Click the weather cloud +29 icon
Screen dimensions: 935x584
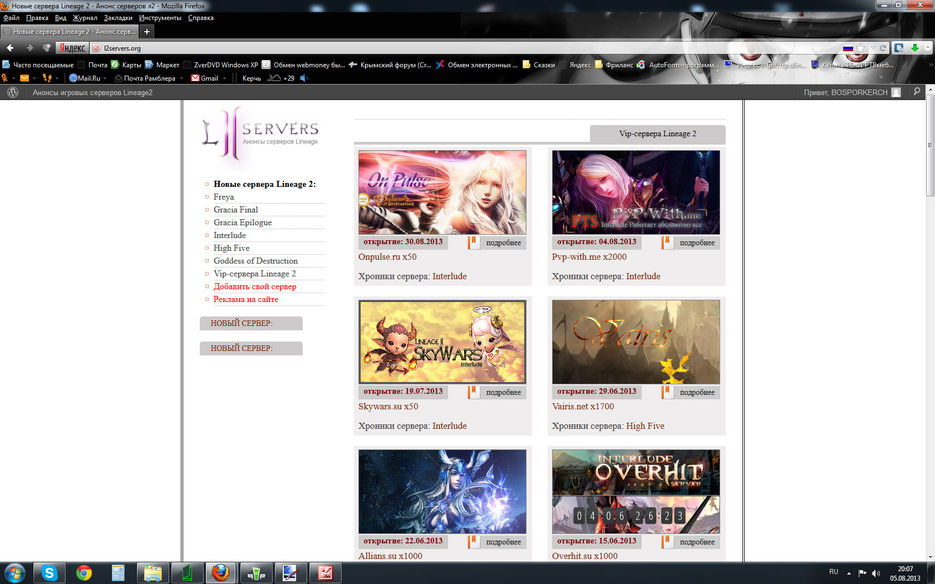[280, 78]
